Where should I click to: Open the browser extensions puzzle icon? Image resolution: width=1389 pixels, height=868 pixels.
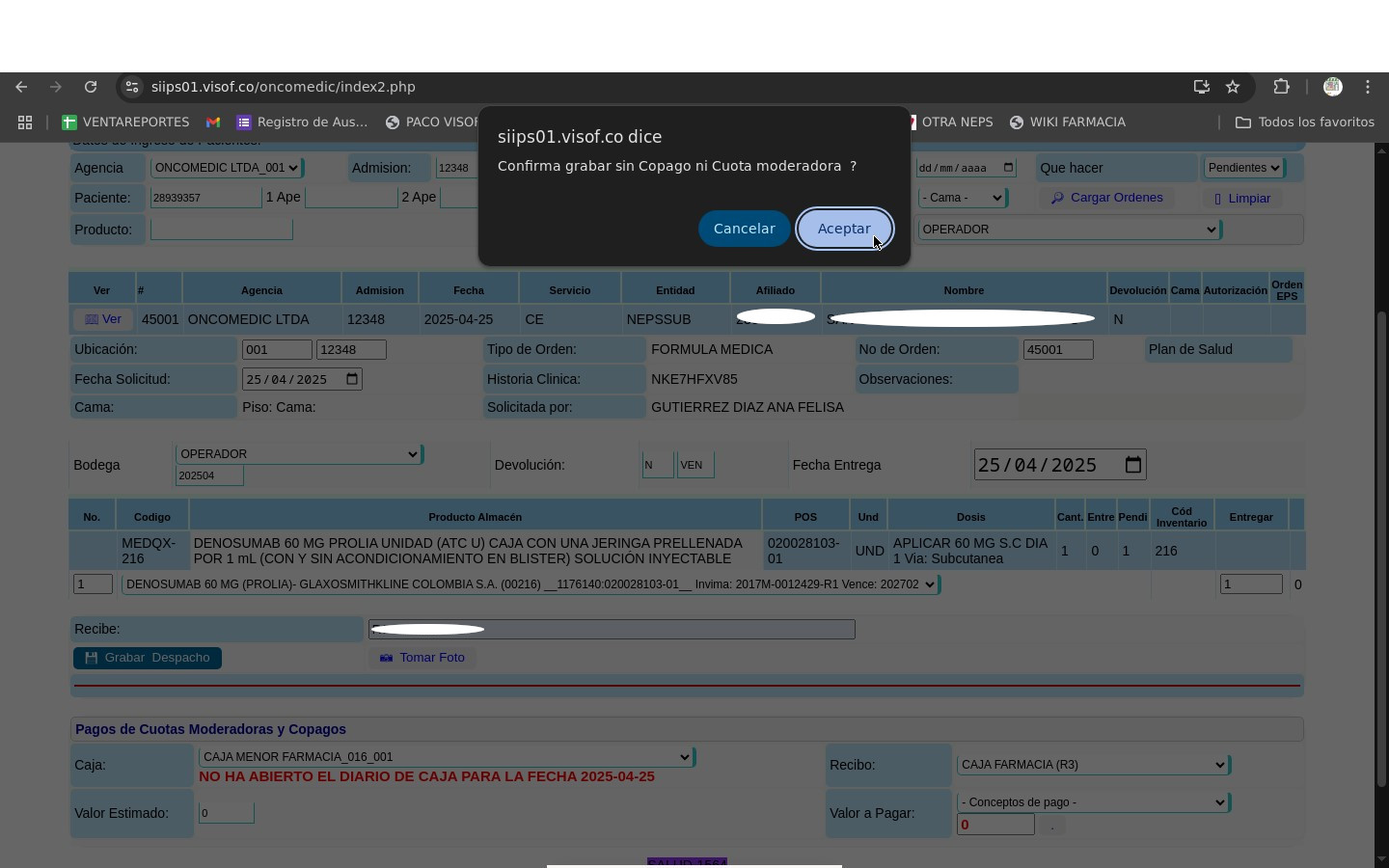click(1281, 87)
